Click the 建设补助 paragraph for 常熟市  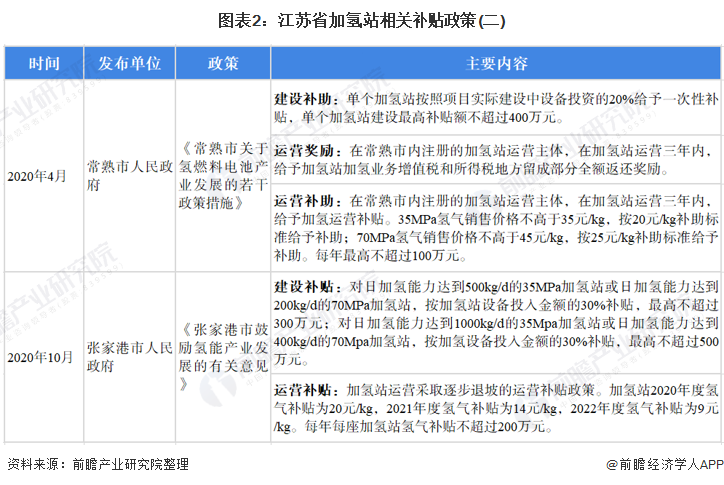pos(496,109)
